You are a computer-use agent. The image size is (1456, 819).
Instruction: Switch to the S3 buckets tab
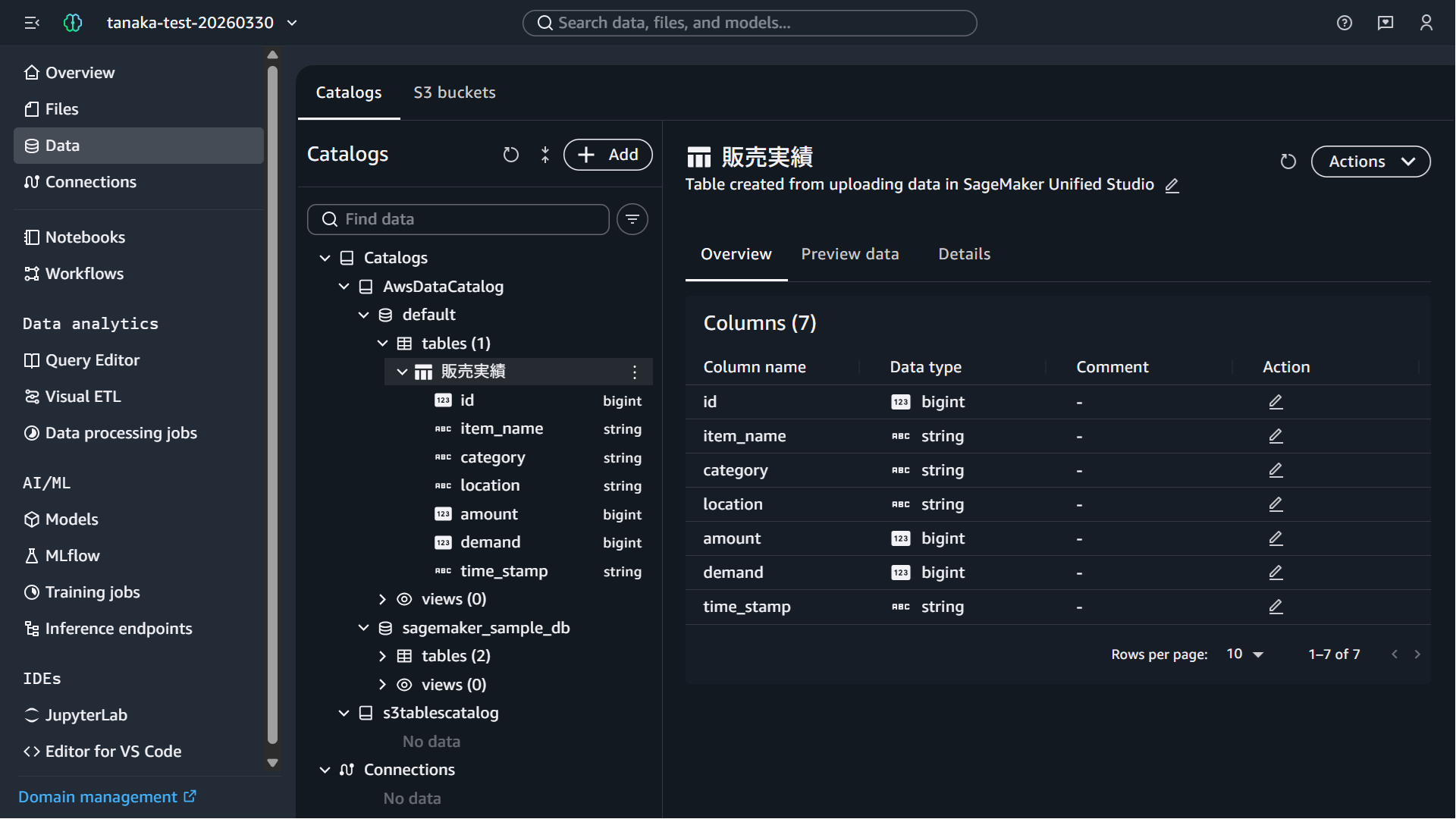point(454,93)
